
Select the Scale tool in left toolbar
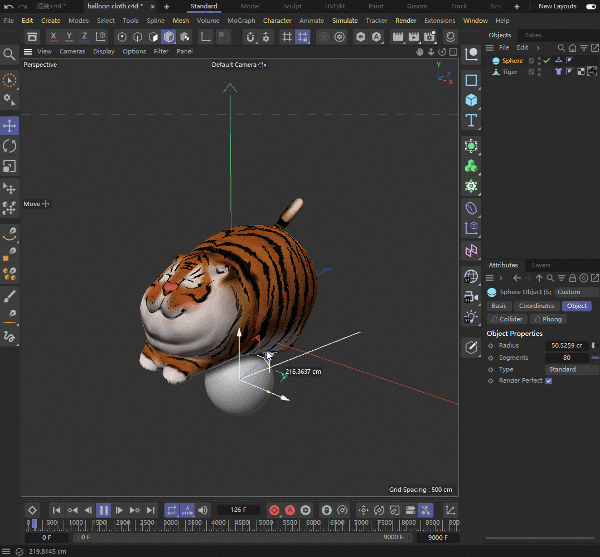click(10, 167)
